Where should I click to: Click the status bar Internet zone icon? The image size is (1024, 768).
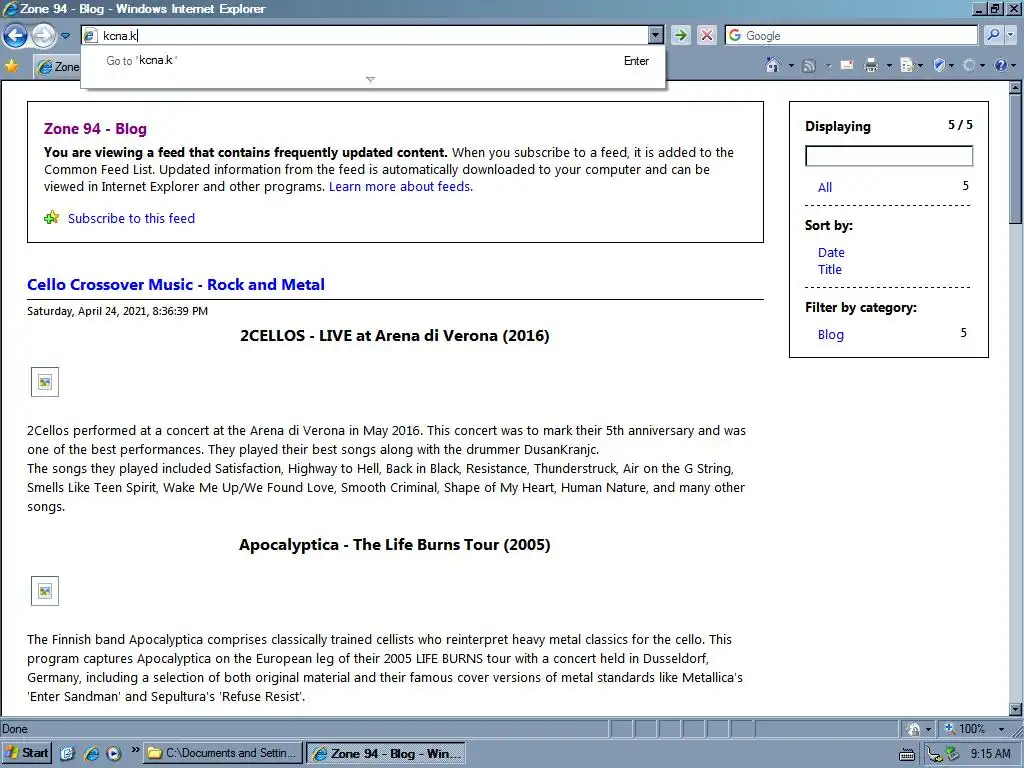coord(914,729)
